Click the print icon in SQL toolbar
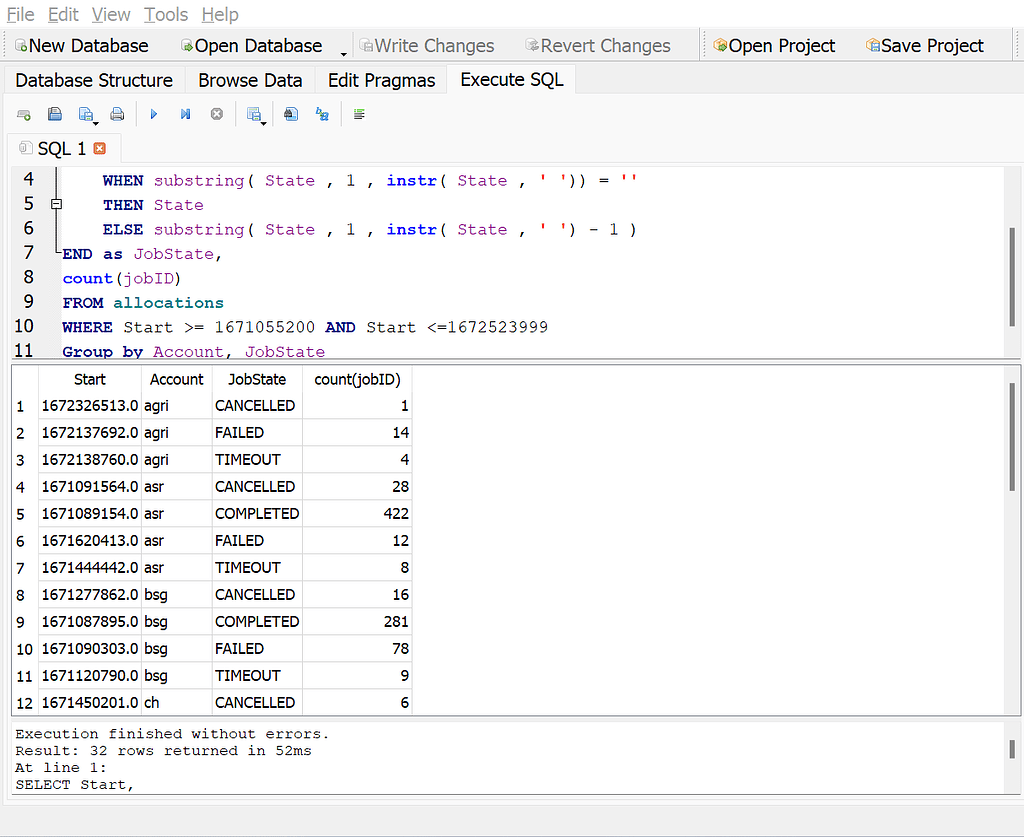1024x837 pixels. [117, 115]
